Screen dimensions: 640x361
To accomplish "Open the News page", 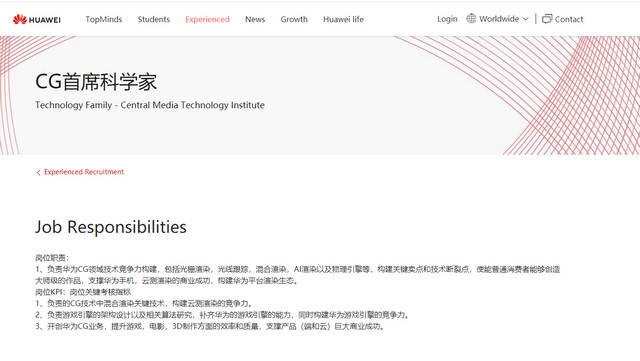I will coord(255,19).
